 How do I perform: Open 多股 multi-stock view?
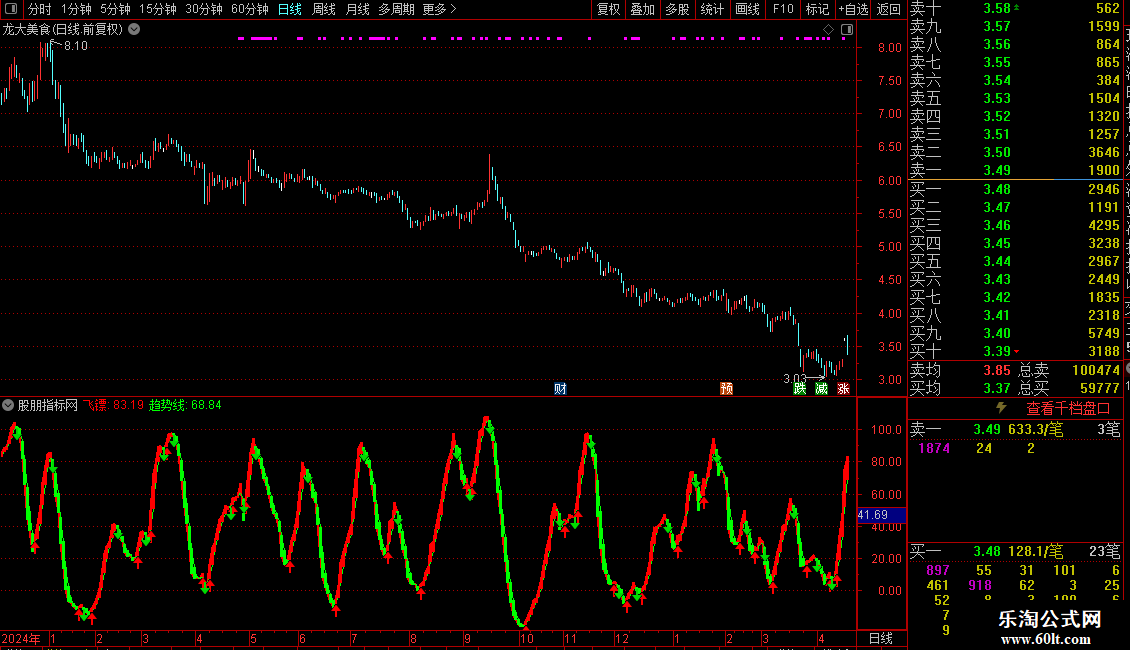677,9
